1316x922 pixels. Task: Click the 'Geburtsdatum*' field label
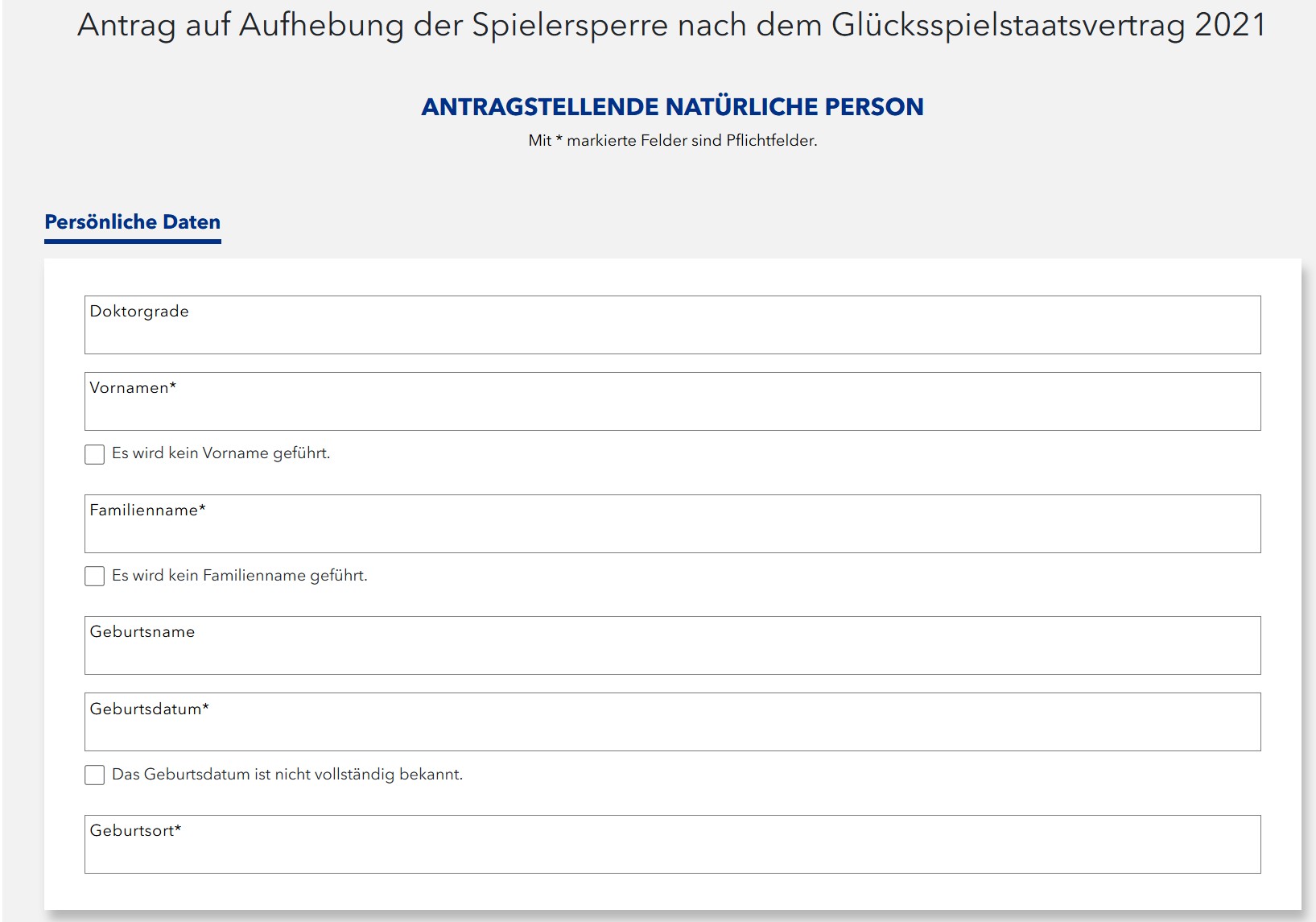tap(149, 709)
